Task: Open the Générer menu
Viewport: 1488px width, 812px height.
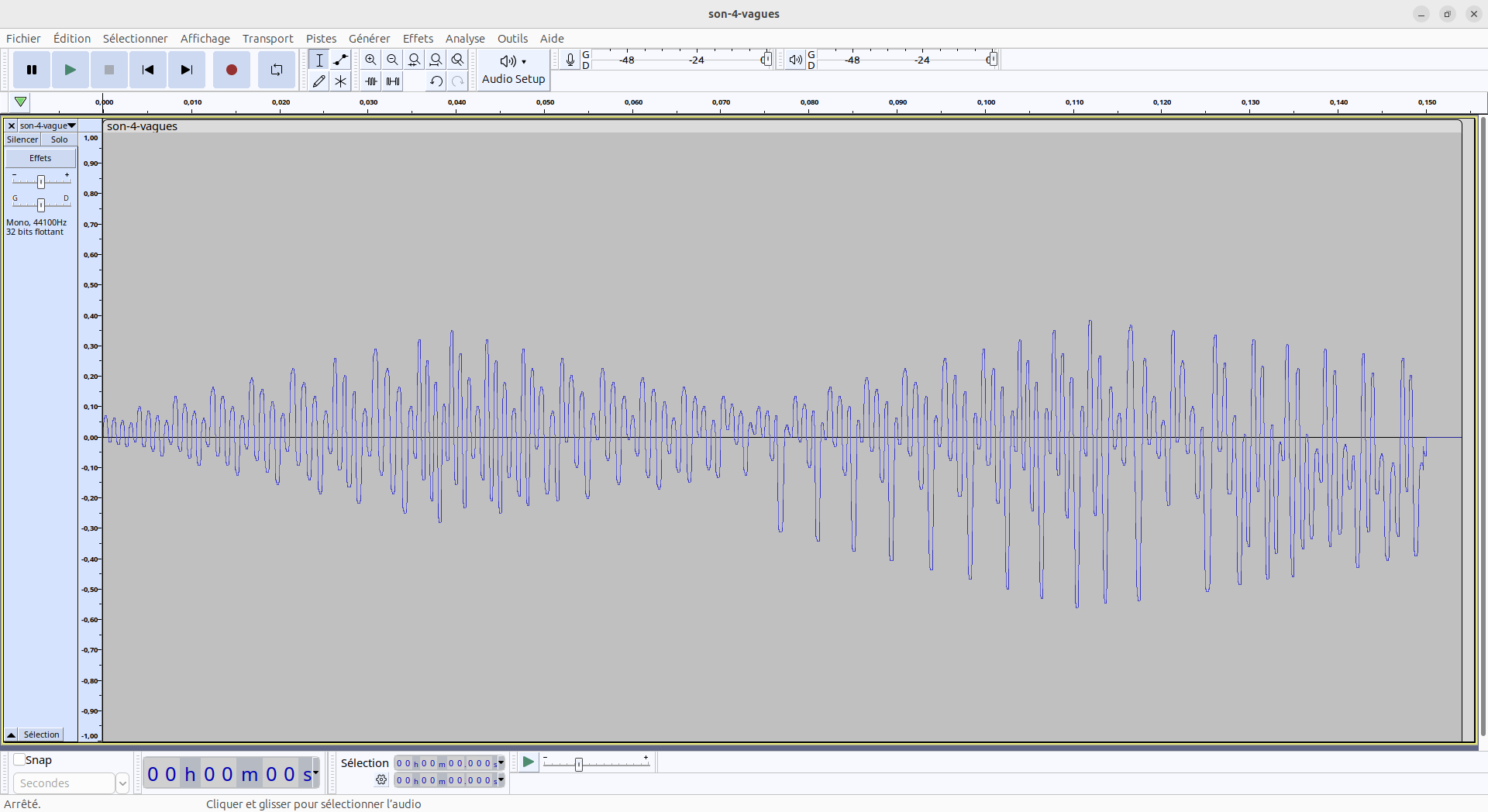Action: tap(369, 39)
